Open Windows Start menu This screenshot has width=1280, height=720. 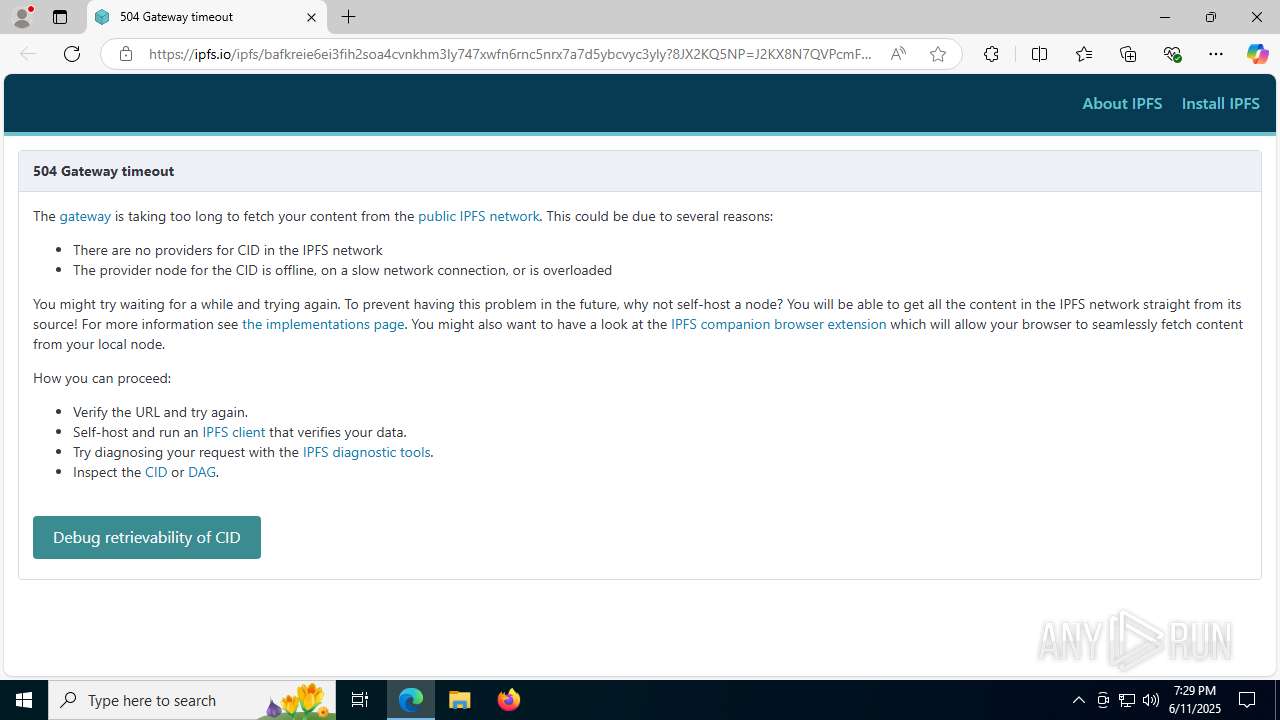(x=24, y=700)
